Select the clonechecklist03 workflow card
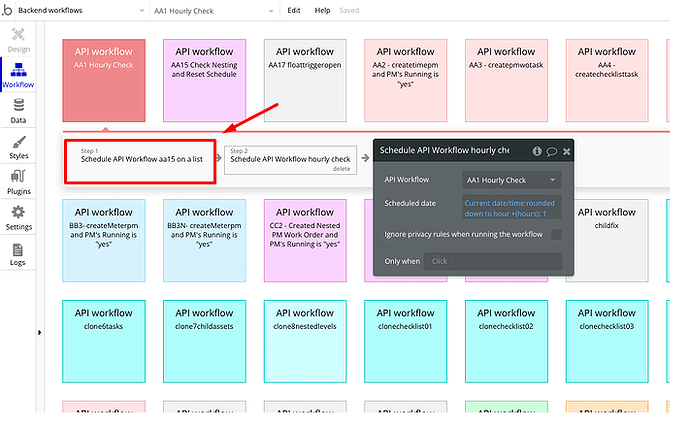The width and height of the screenshot is (690, 427). [607, 342]
